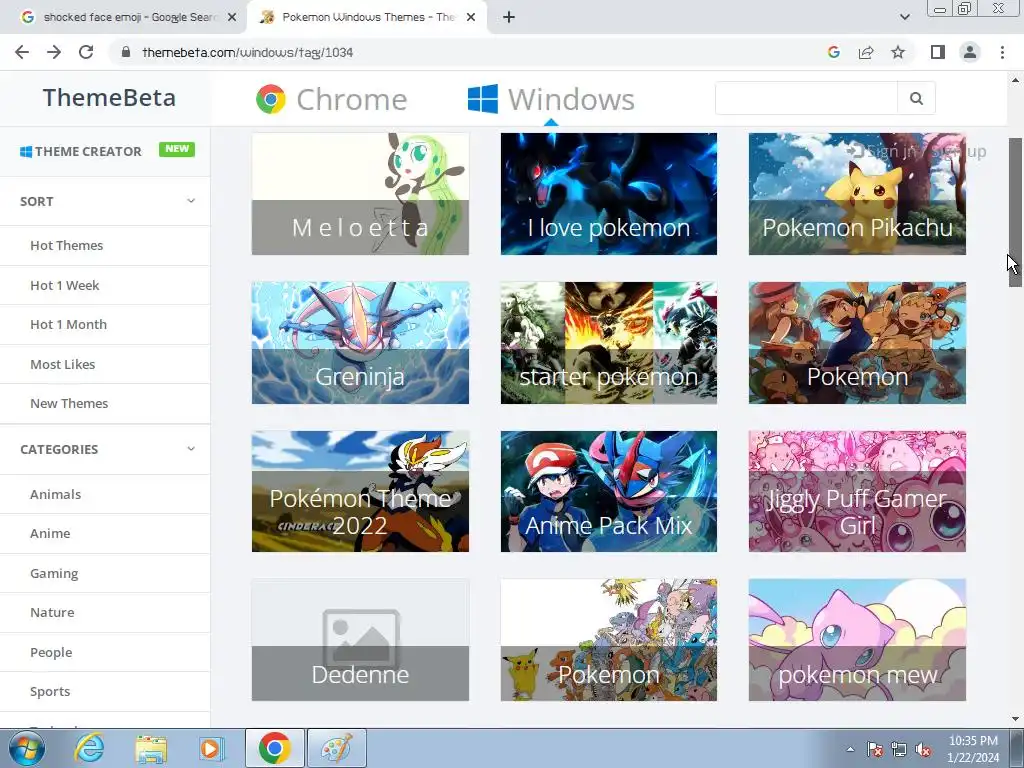Sort by New Themes
The height and width of the screenshot is (768, 1024).
tap(69, 404)
